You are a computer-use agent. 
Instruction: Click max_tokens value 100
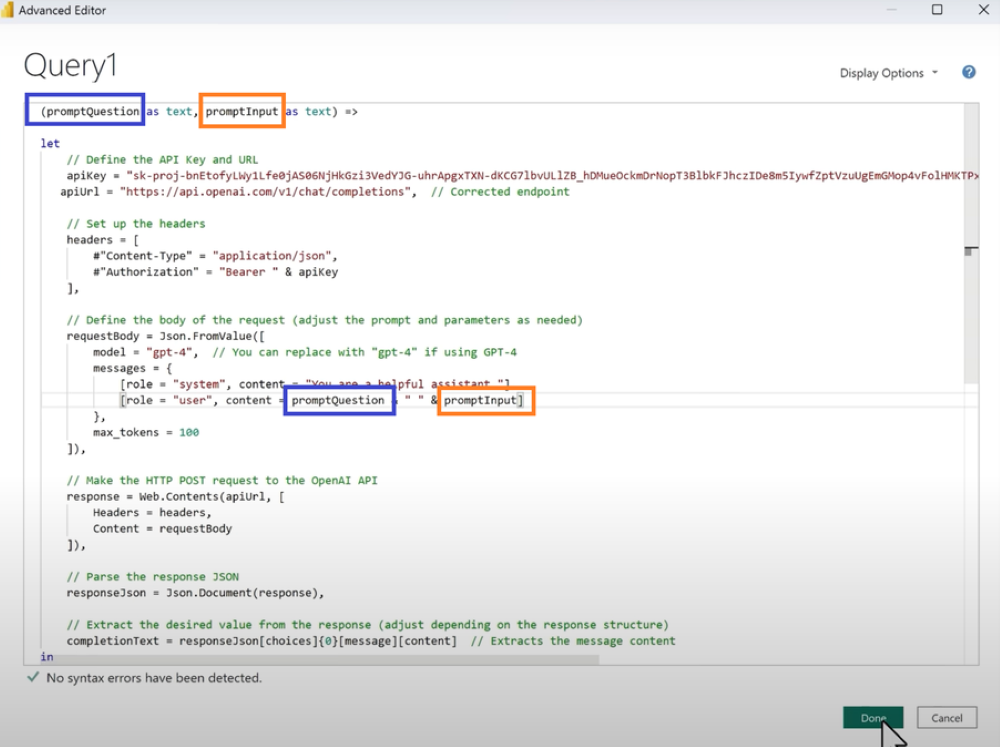tap(189, 433)
